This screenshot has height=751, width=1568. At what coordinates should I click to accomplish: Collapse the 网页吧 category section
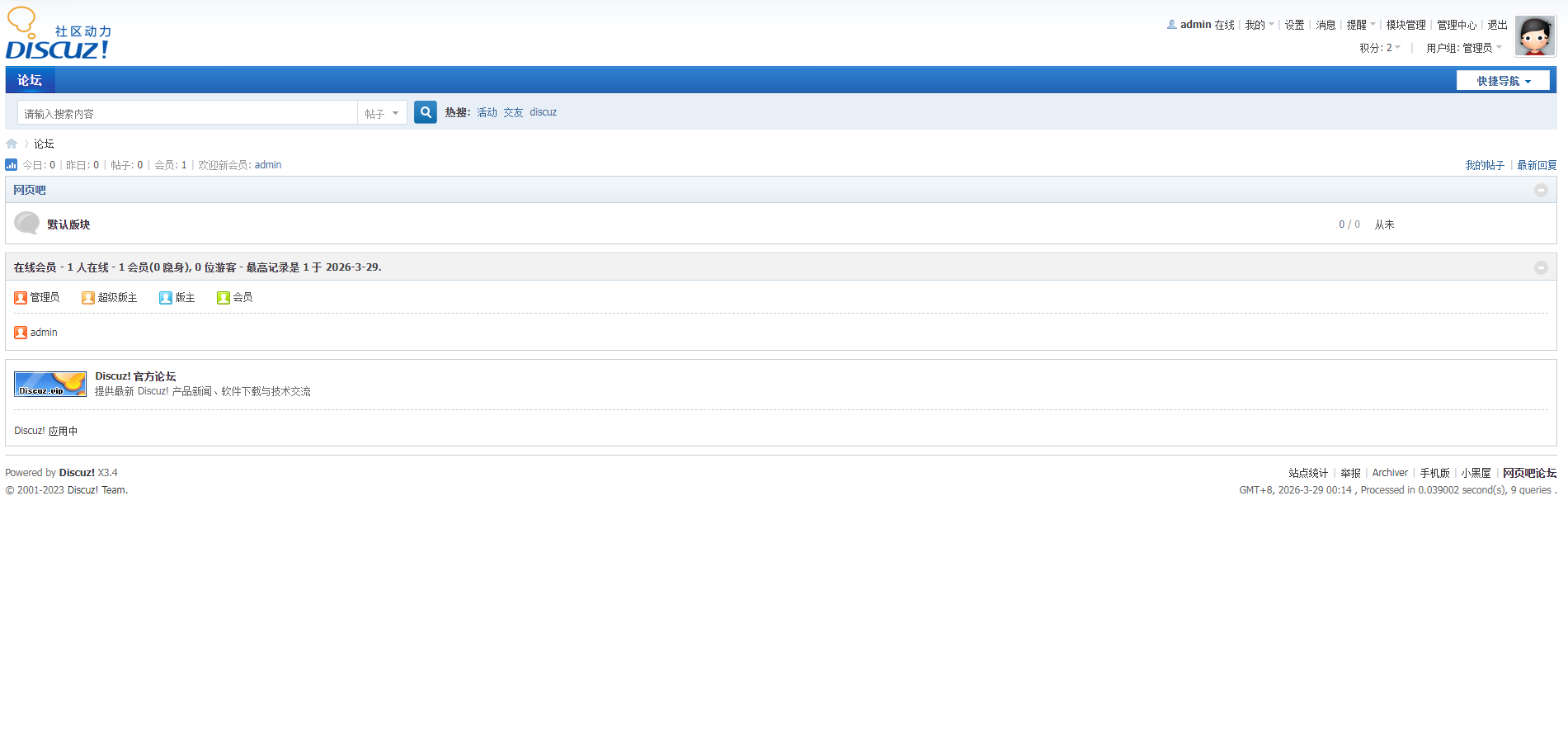(x=1540, y=190)
